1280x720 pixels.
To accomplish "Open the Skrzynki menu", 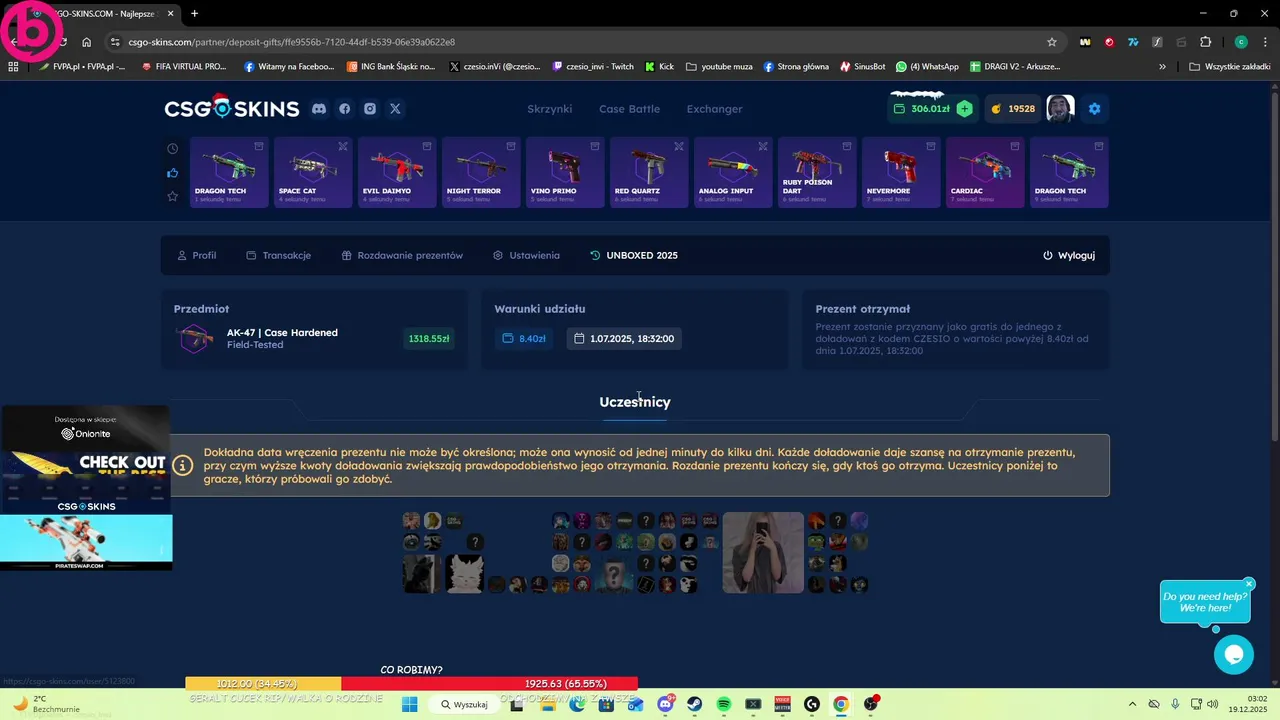I will [549, 109].
